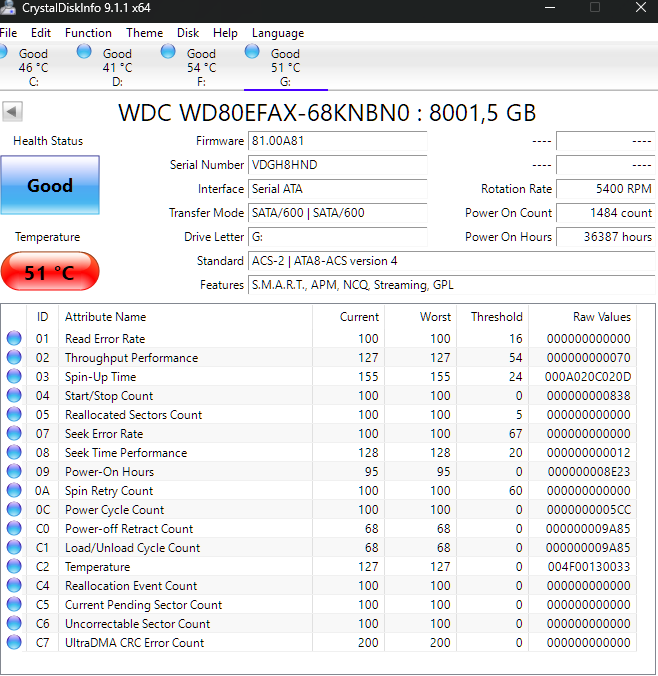Screen dimensions: 658x676
Task: Click the Power On Hours field 36387 hours
Action: click(606, 237)
